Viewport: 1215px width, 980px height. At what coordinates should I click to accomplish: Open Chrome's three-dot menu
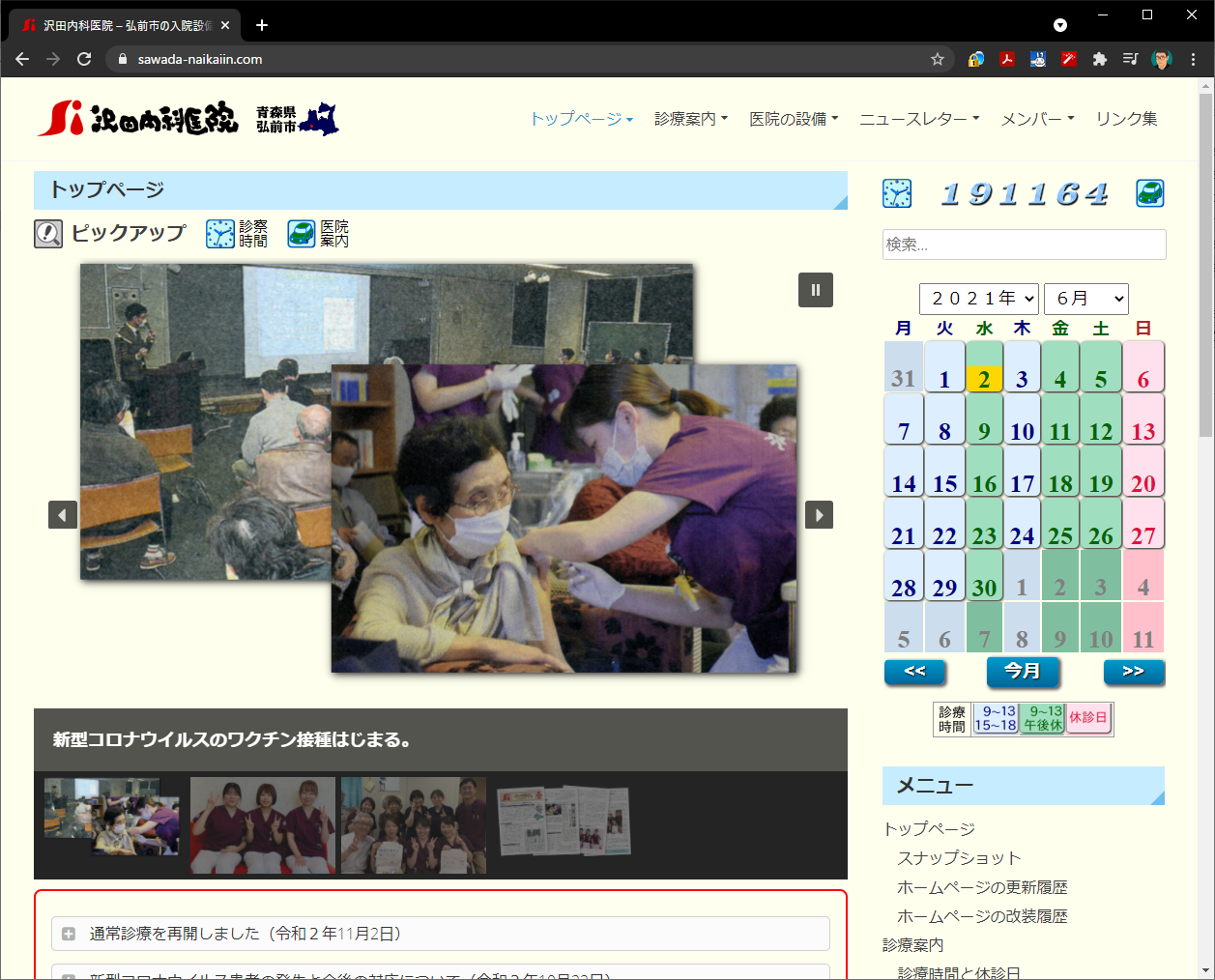point(1193,59)
